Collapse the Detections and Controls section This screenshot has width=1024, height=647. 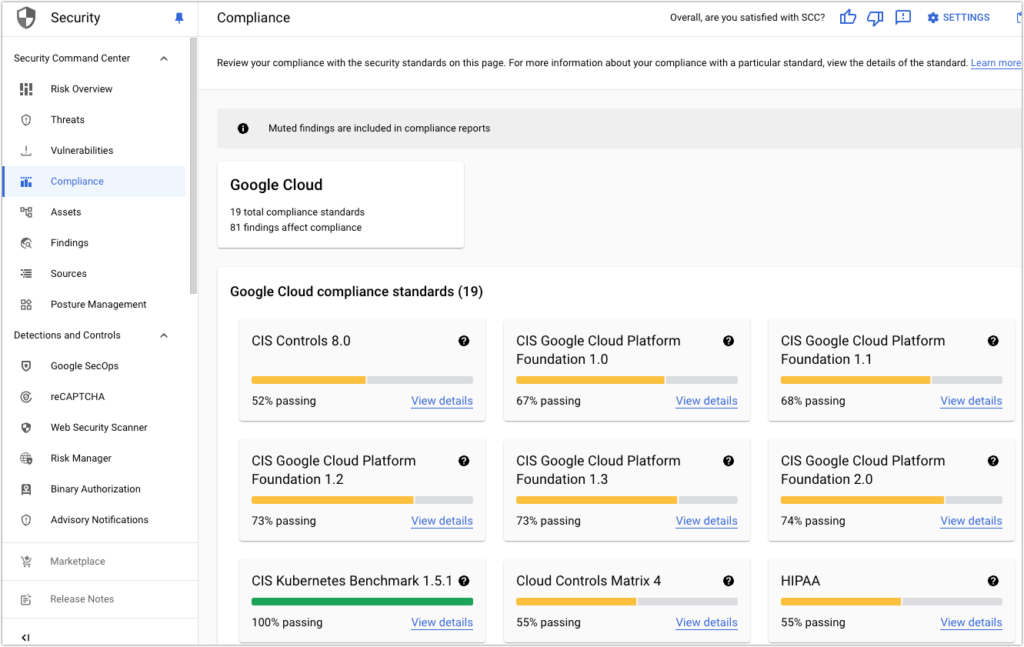coord(164,336)
